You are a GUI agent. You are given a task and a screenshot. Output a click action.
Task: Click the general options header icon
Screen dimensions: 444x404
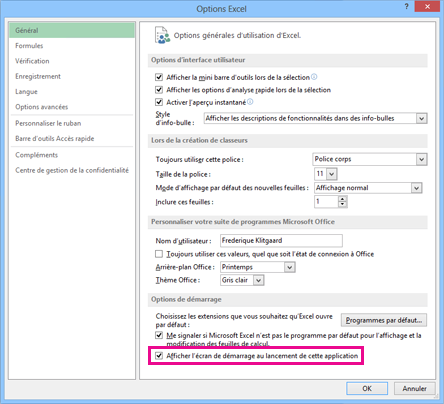click(x=162, y=35)
